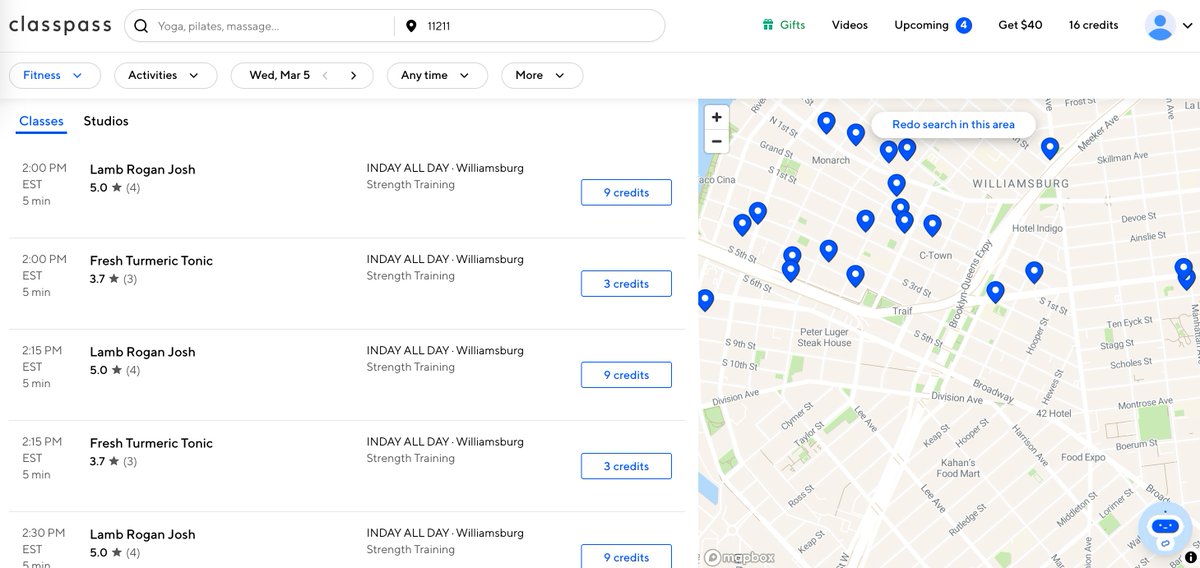This screenshot has height=568, width=1200.
Task: Open the 2:00 PM Lamb Rogan Josh class title
Action: (143, 169)
